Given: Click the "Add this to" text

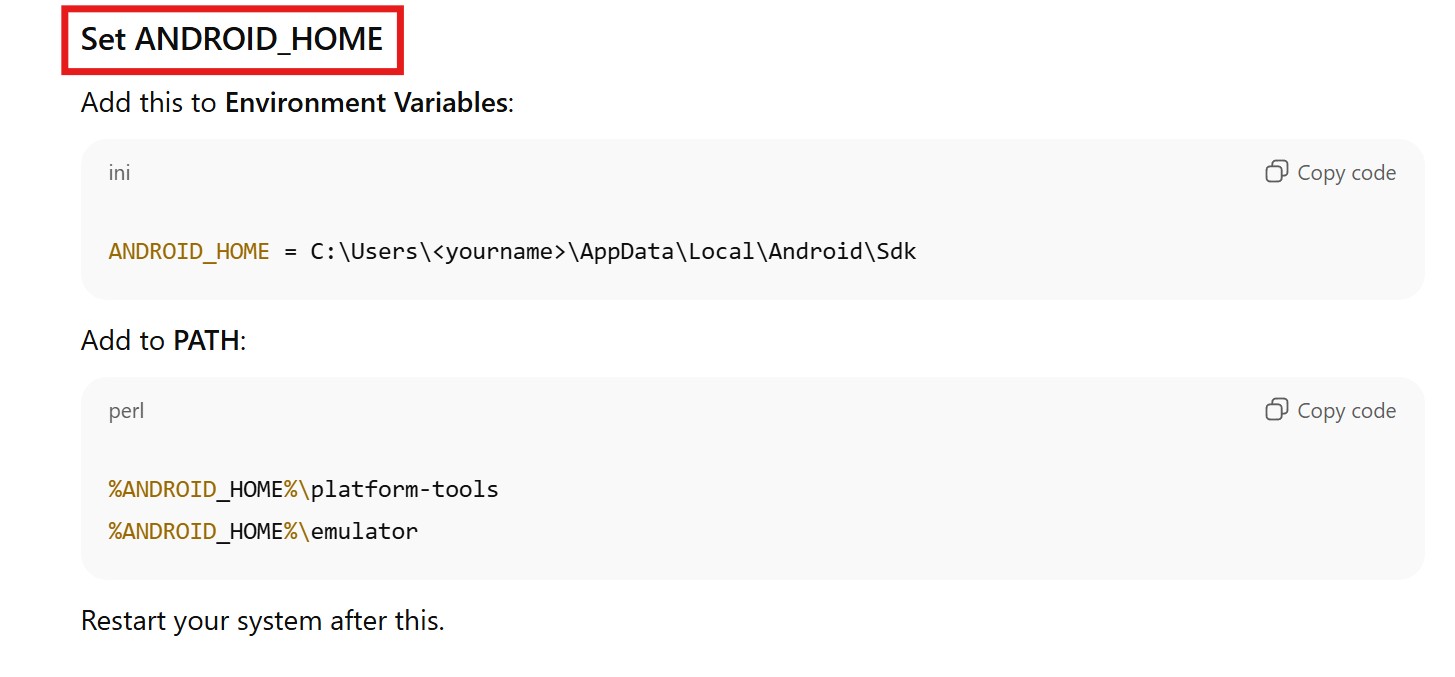Looking at the screenshot, I should tap(149, 103).
